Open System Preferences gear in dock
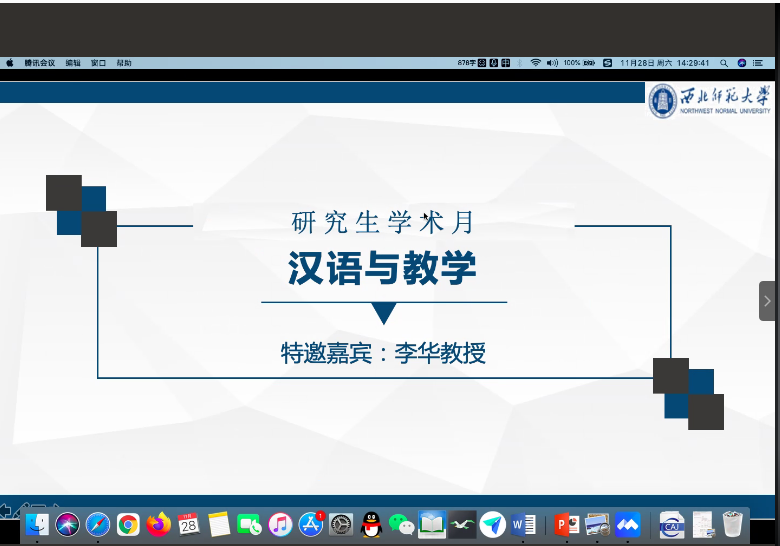This screenshot has width=780, height=546. [x=341, y=523]
